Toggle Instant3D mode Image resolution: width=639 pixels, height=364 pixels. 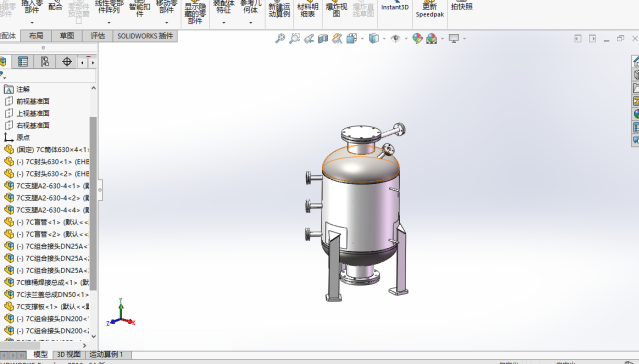pyautogui.click(x=394, y=7)
